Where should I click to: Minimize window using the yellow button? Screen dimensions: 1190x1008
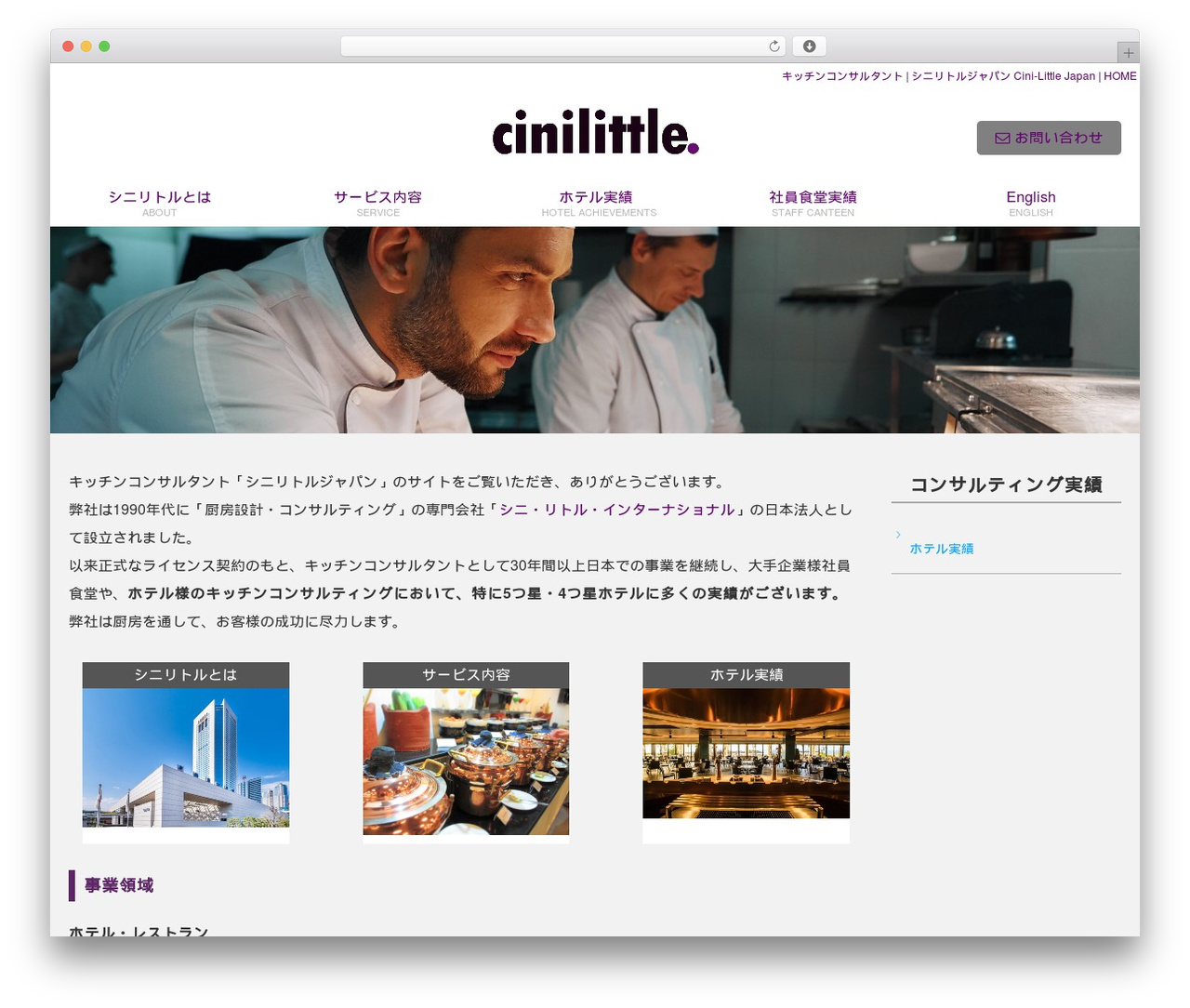click(x=86, y=46)
